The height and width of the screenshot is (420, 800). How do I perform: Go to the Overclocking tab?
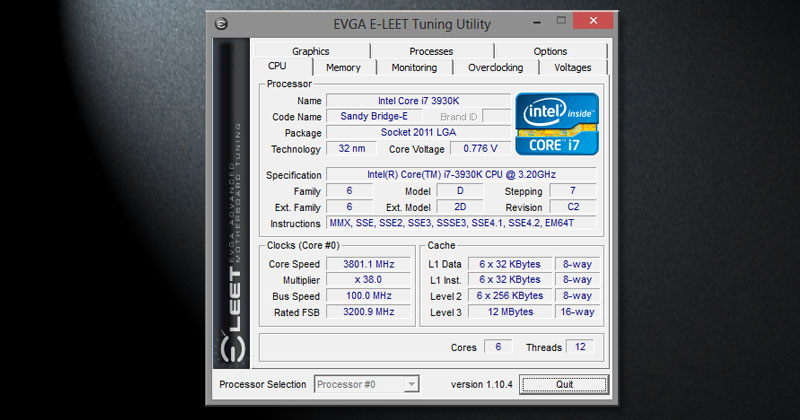point(495,67)
